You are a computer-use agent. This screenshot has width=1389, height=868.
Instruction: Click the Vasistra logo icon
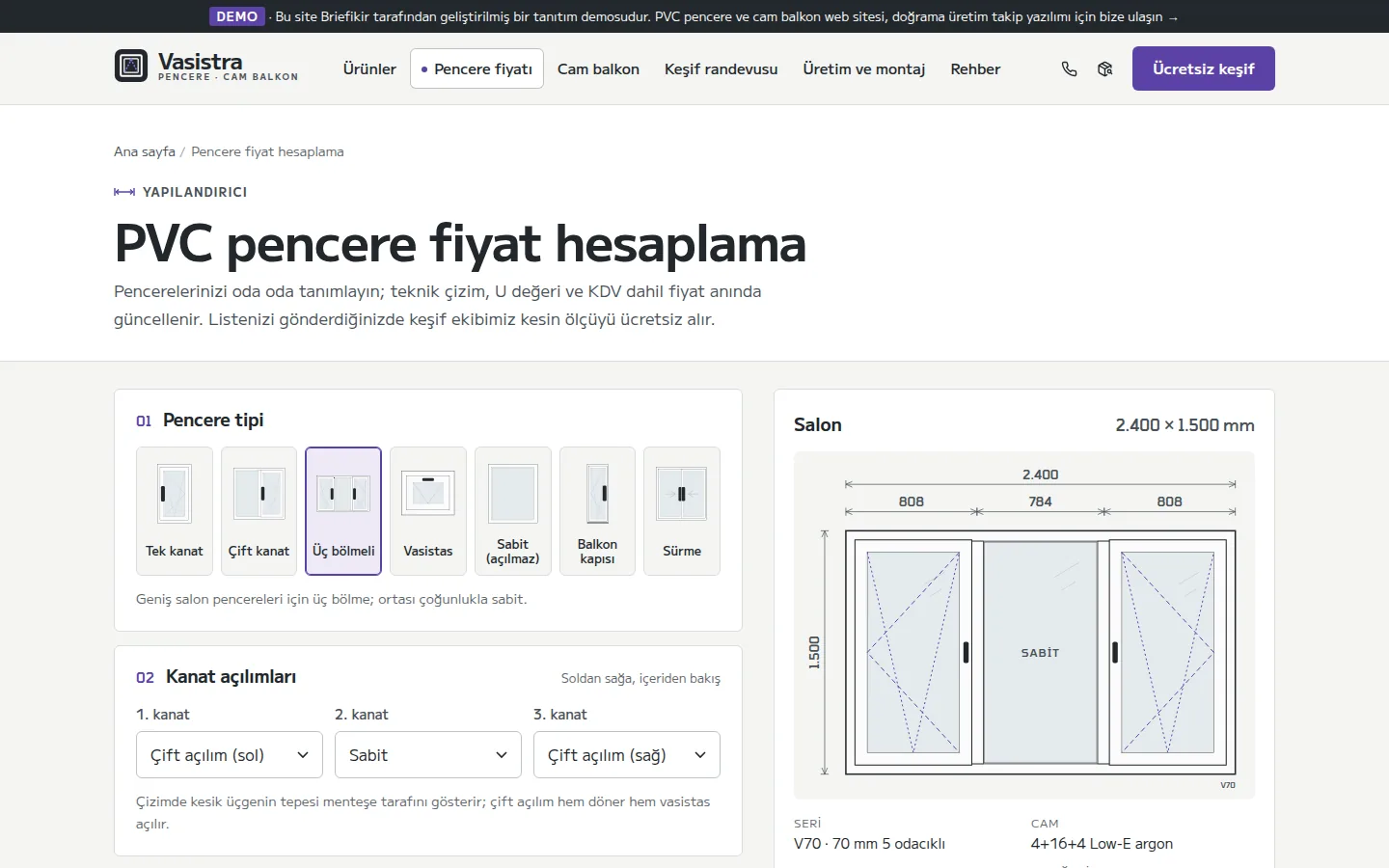point(131,66)
